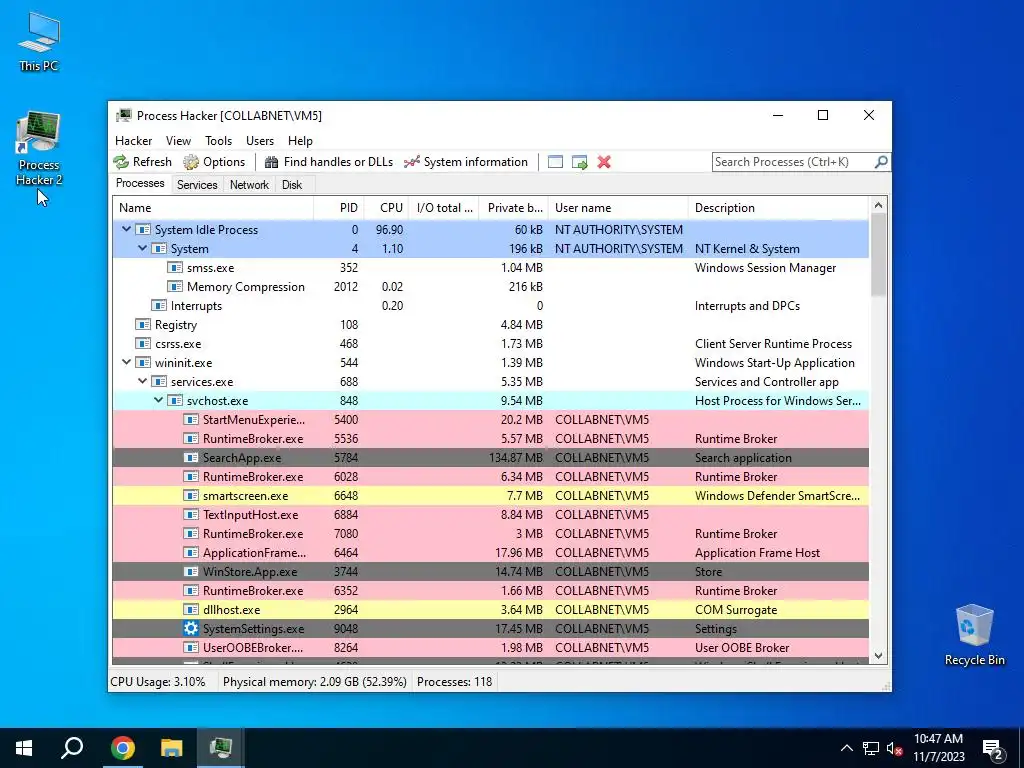Switch to the Services tab
The width and height of the screenshot is (1024, 768).
pyautogui.click(x=197, y=185)
